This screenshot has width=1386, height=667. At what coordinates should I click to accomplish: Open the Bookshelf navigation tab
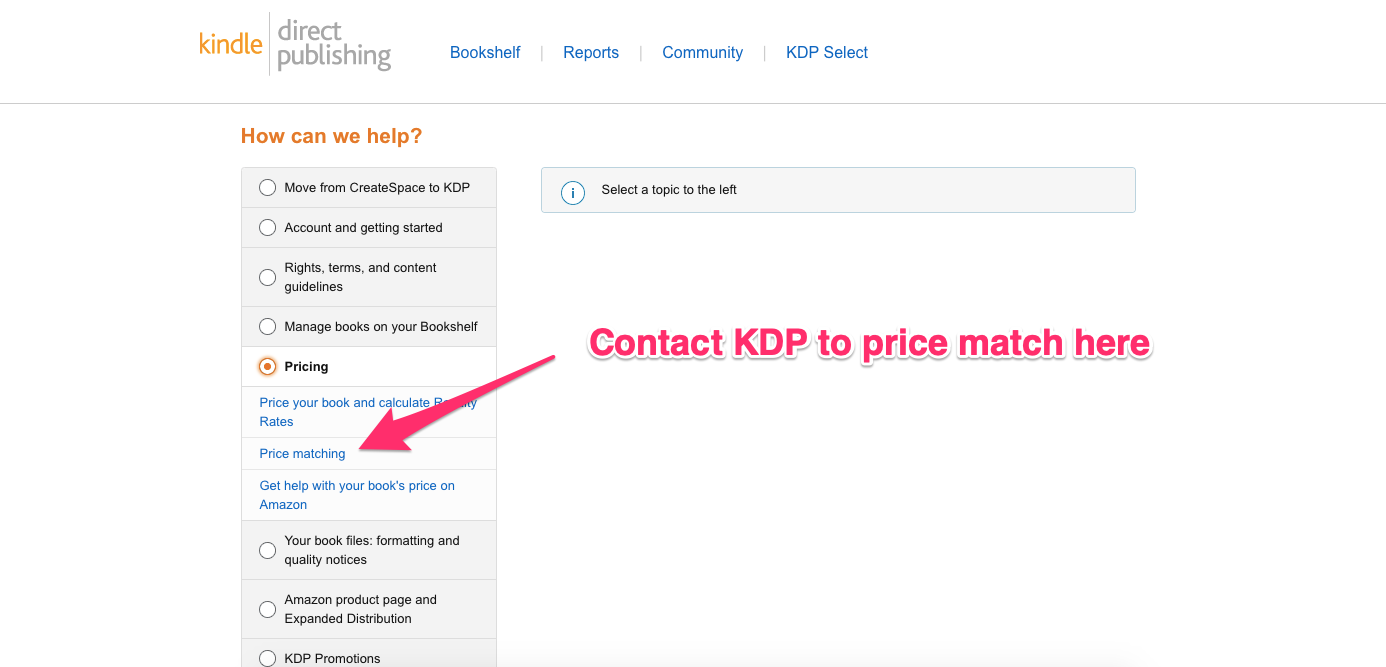tap(485, 53)
